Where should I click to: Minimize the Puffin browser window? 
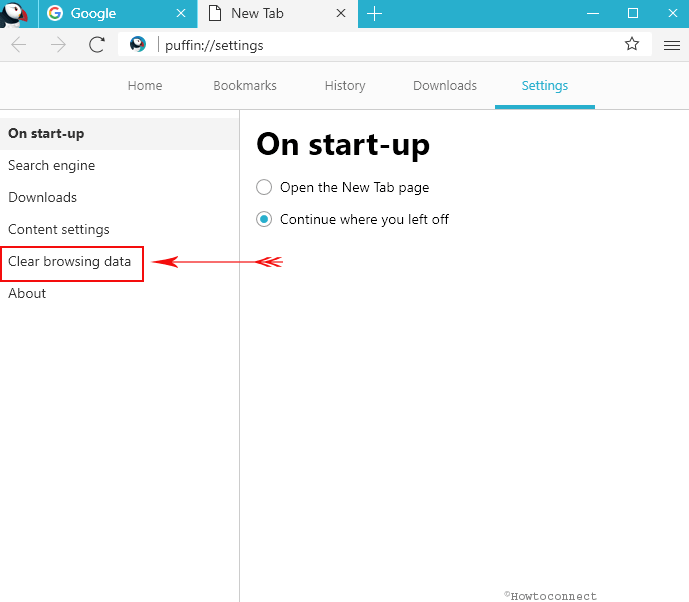(x=593, y=14)
